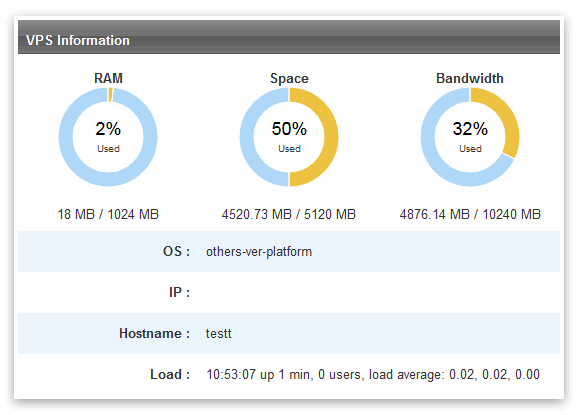Click the VPS Information header bar
The width and height of the screenshot is (582, 415).
tap(289, 37)
